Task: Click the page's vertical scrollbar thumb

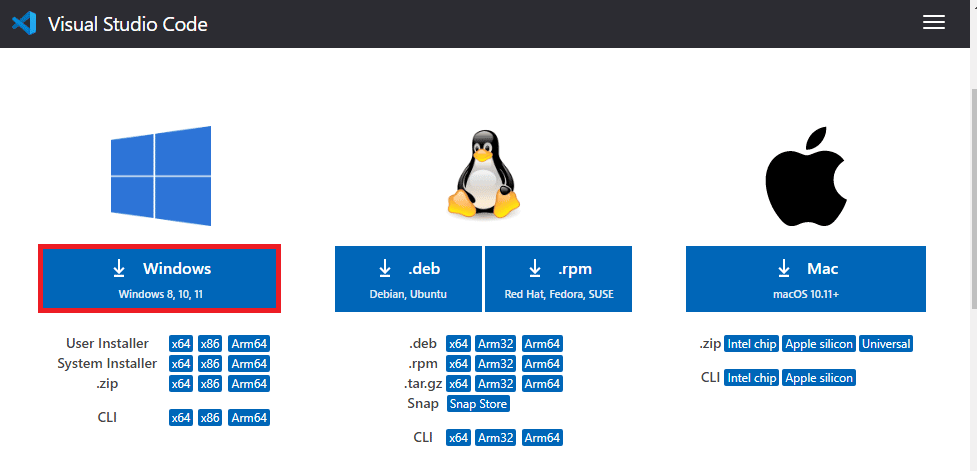Action: click(x=973, y=199)
